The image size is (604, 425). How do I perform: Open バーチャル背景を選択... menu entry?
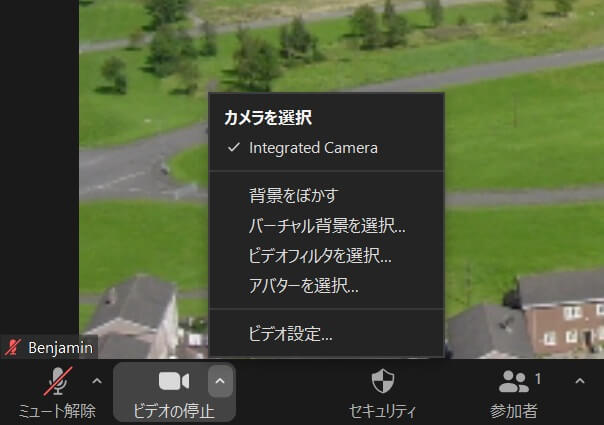point(326,226)
